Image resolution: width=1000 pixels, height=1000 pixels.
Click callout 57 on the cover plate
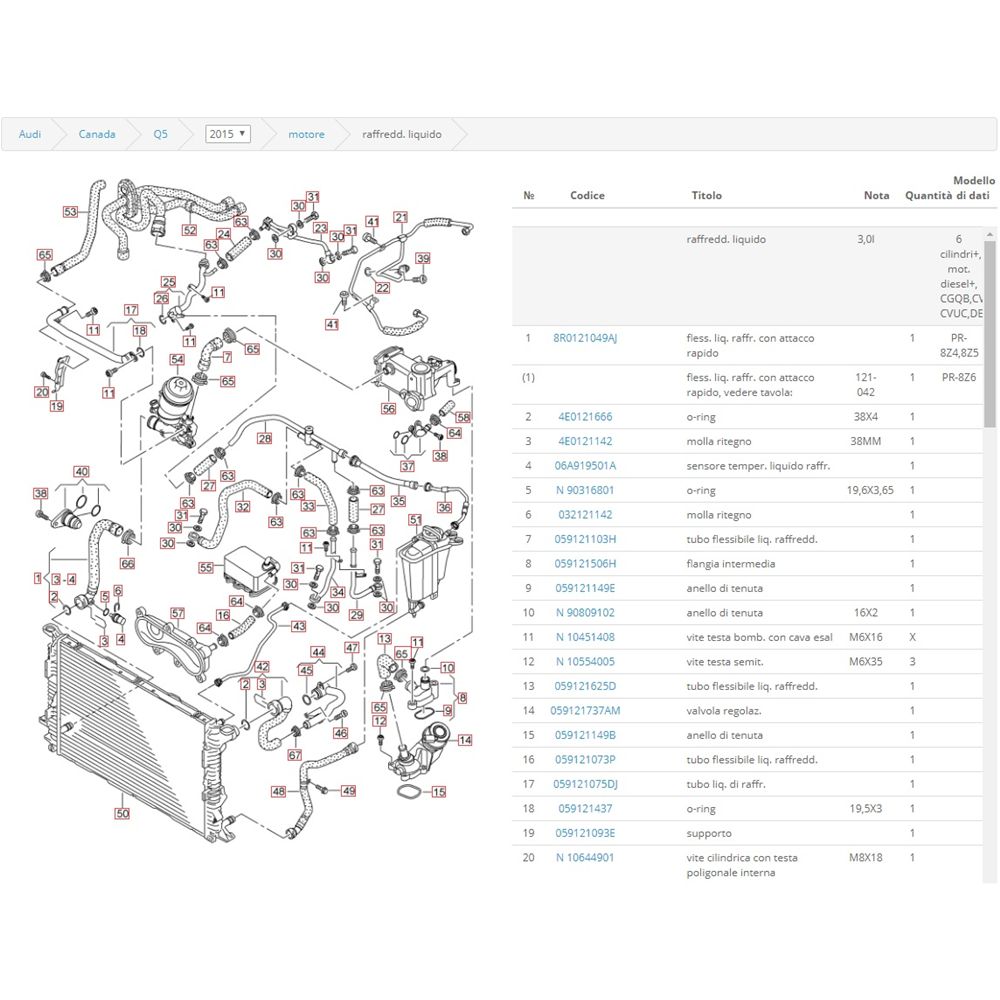tap(177, 613)
